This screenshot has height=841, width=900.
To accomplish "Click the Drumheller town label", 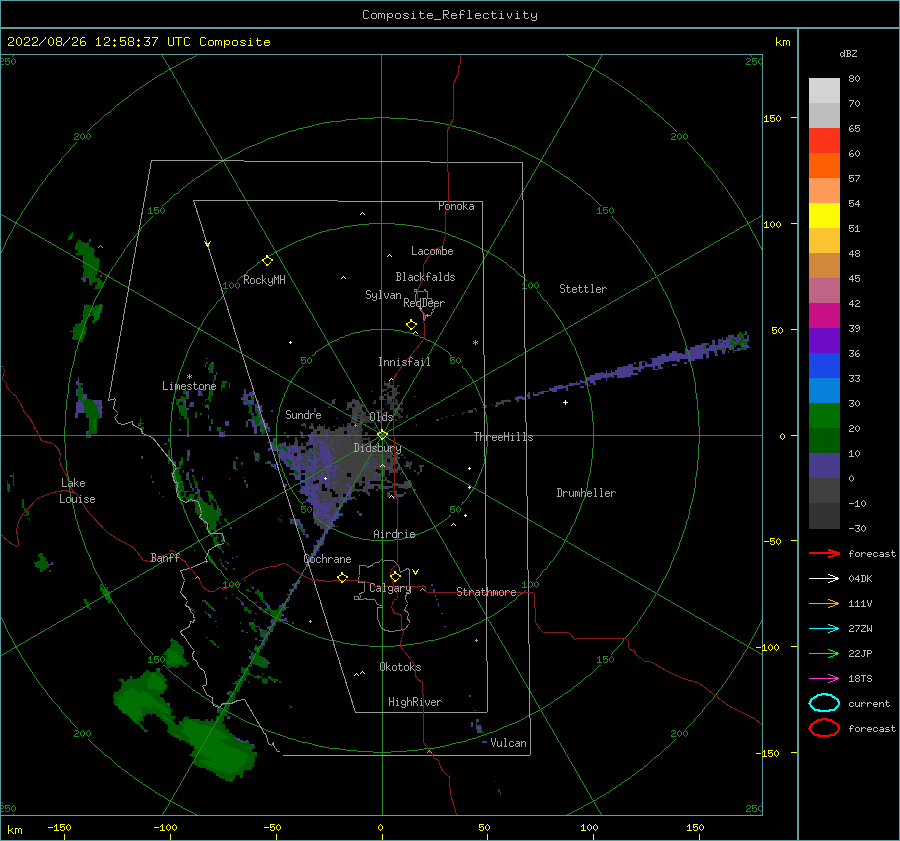I will 586,493.
